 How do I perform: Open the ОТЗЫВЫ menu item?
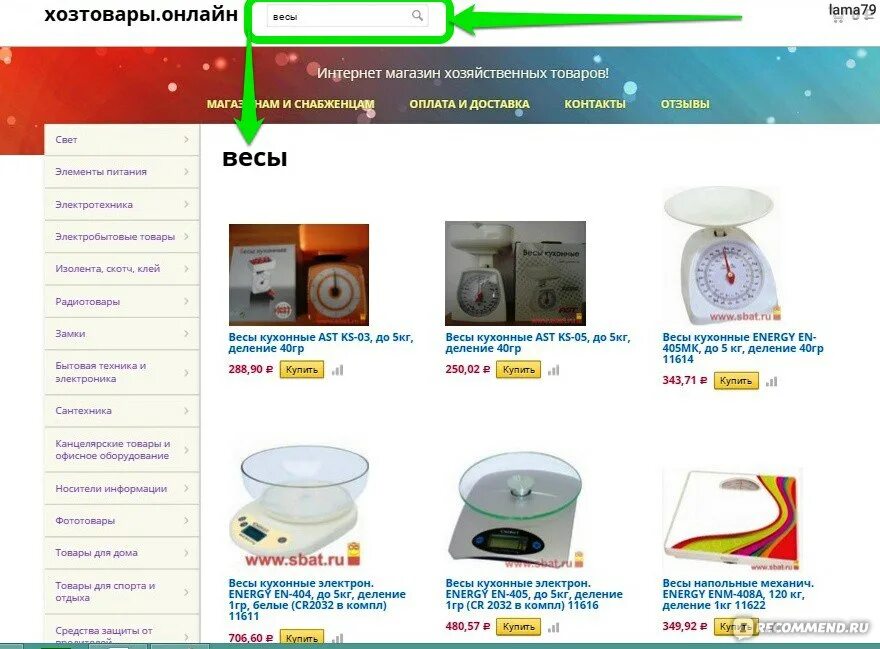coord(685,104)
